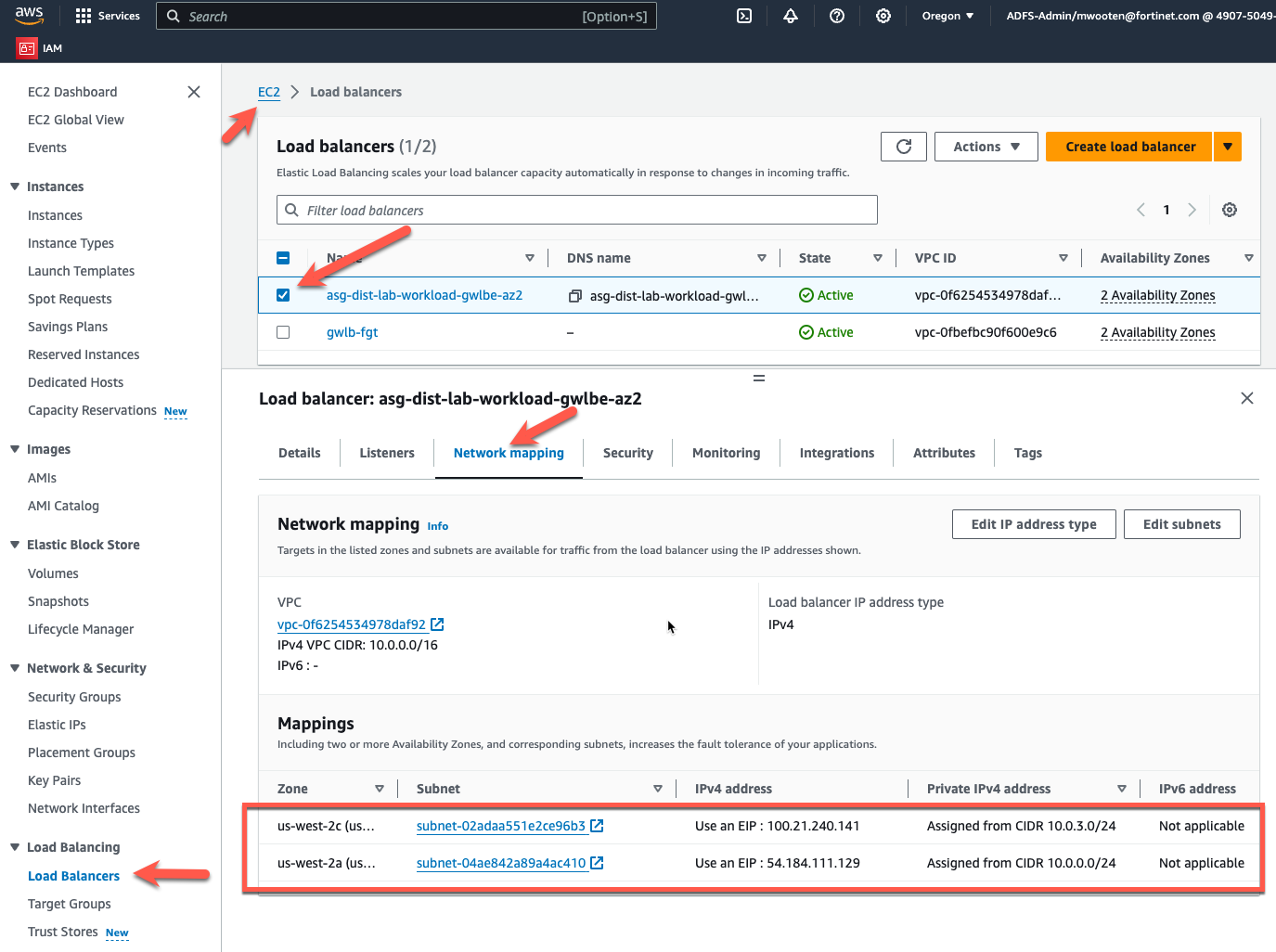Collapse the Elastic Block Store section
Screen dimensions: 1276x952
click(x=15, y=545)
